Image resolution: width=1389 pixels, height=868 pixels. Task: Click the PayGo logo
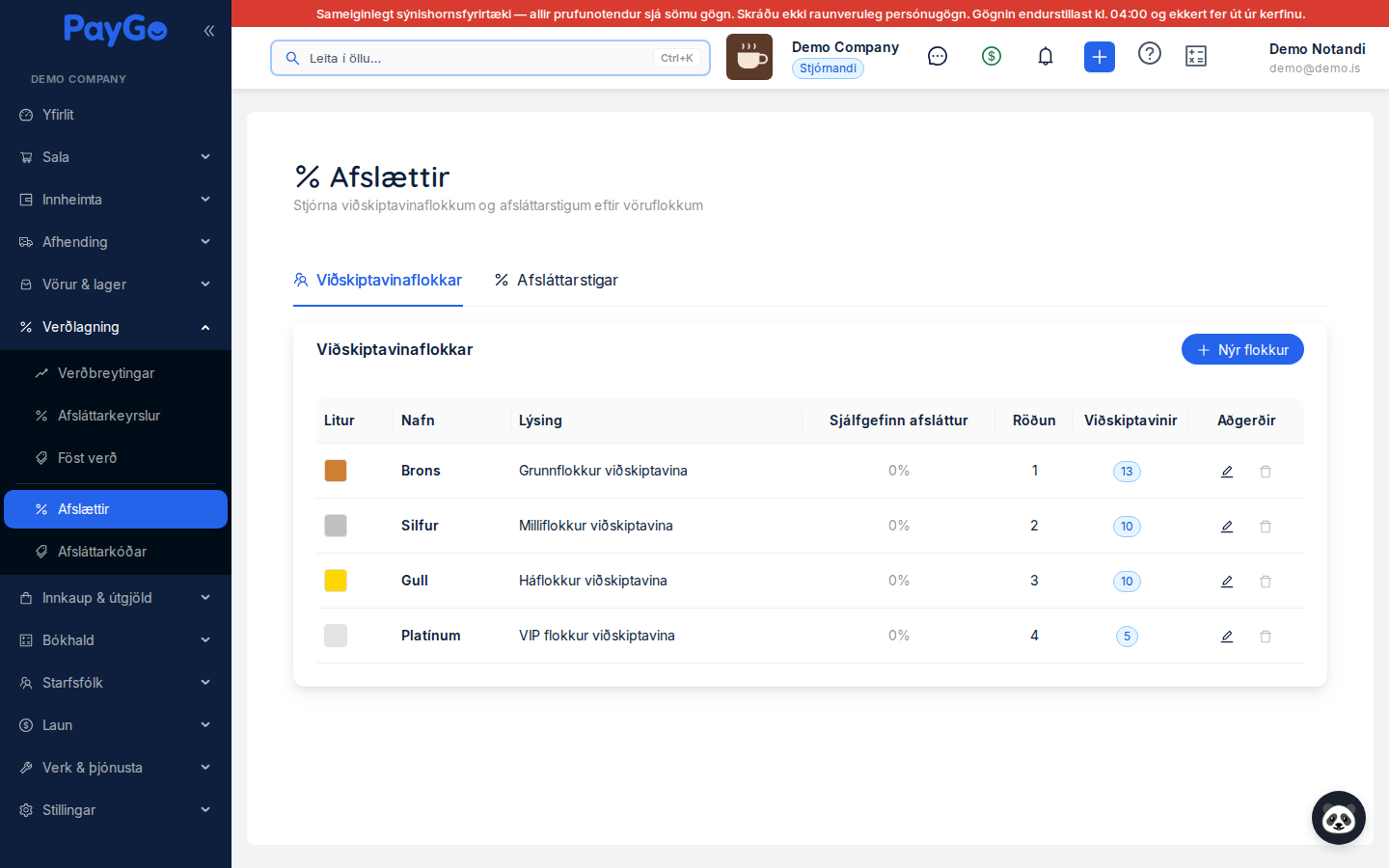coord(116,30)
